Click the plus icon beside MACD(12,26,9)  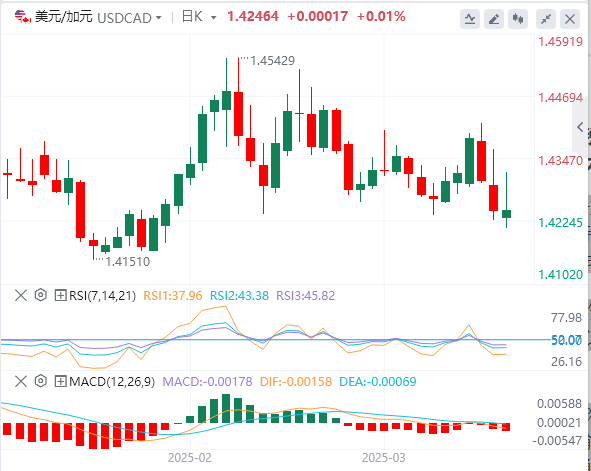tap(60, 382)
